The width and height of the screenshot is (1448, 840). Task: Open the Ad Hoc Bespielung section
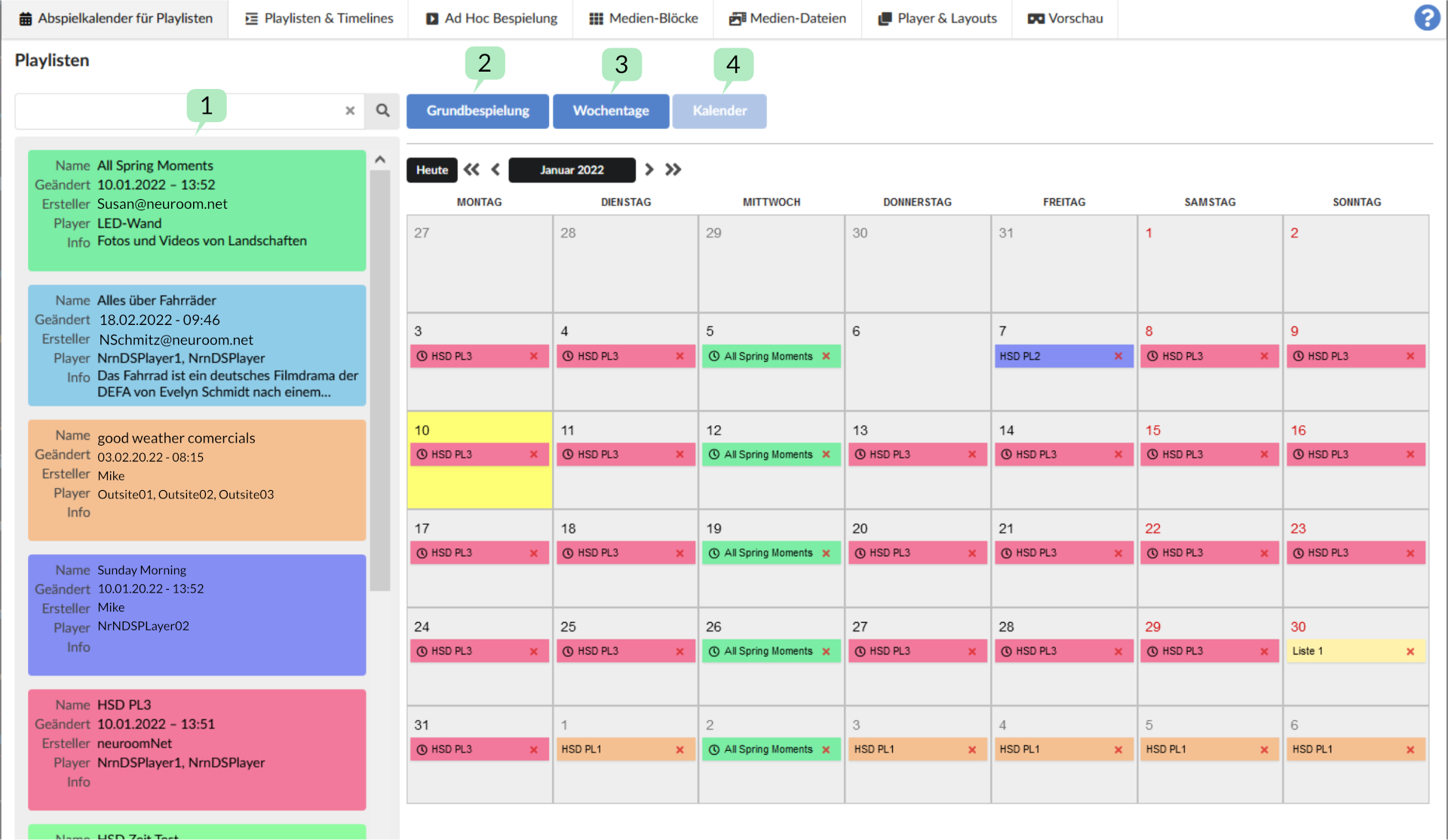[x=490, y=18]
